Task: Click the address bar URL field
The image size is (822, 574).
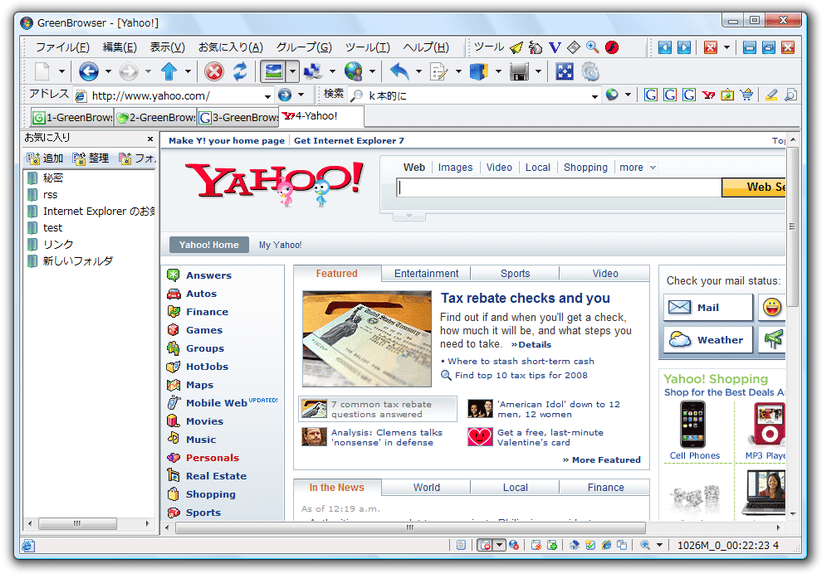Action: tap(175, 96)
